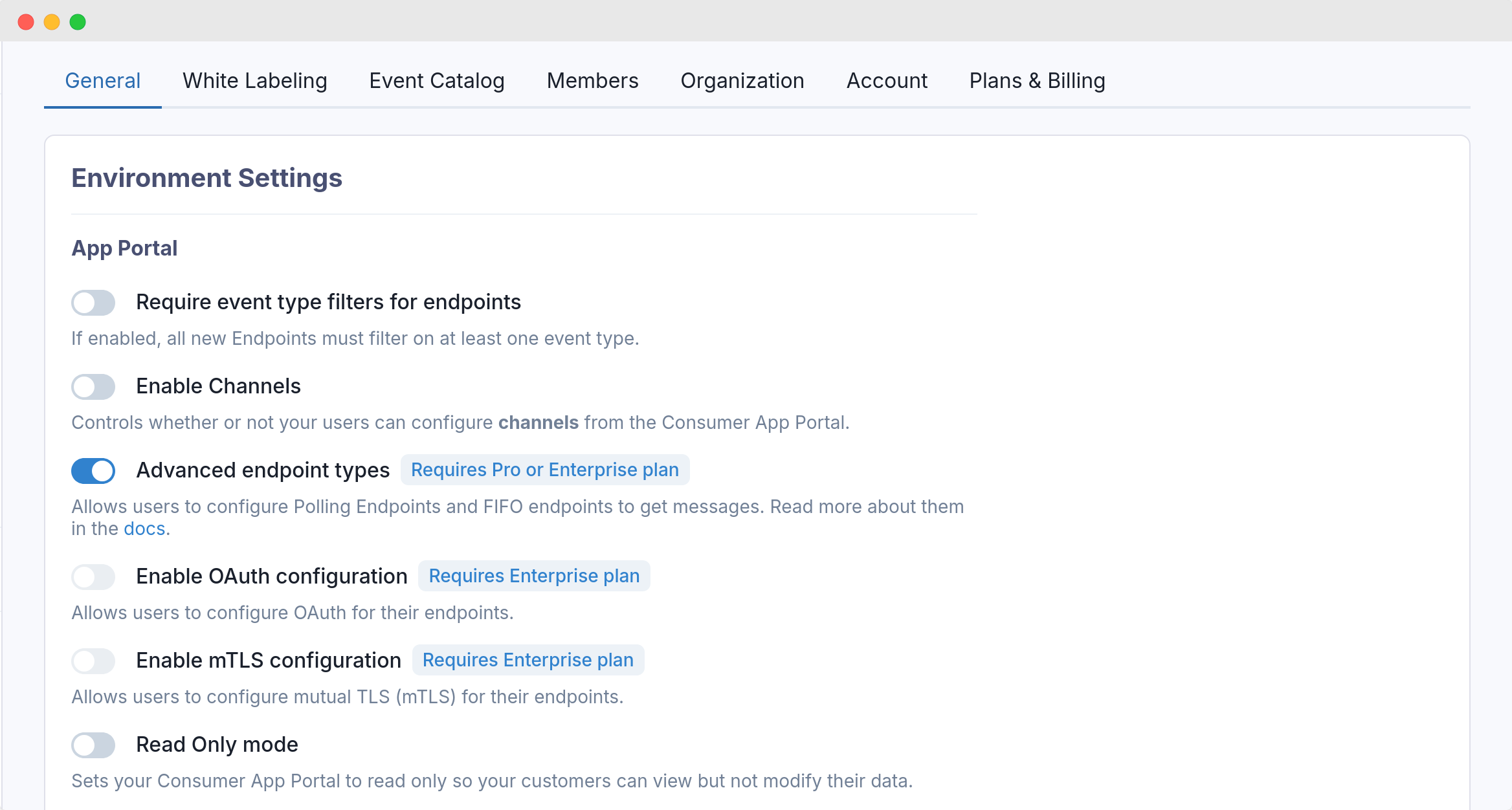The height and width of the screenshot is (810, 1512).
Task: Switch to White Labeling tab
Action: click(x=255, y=81)
